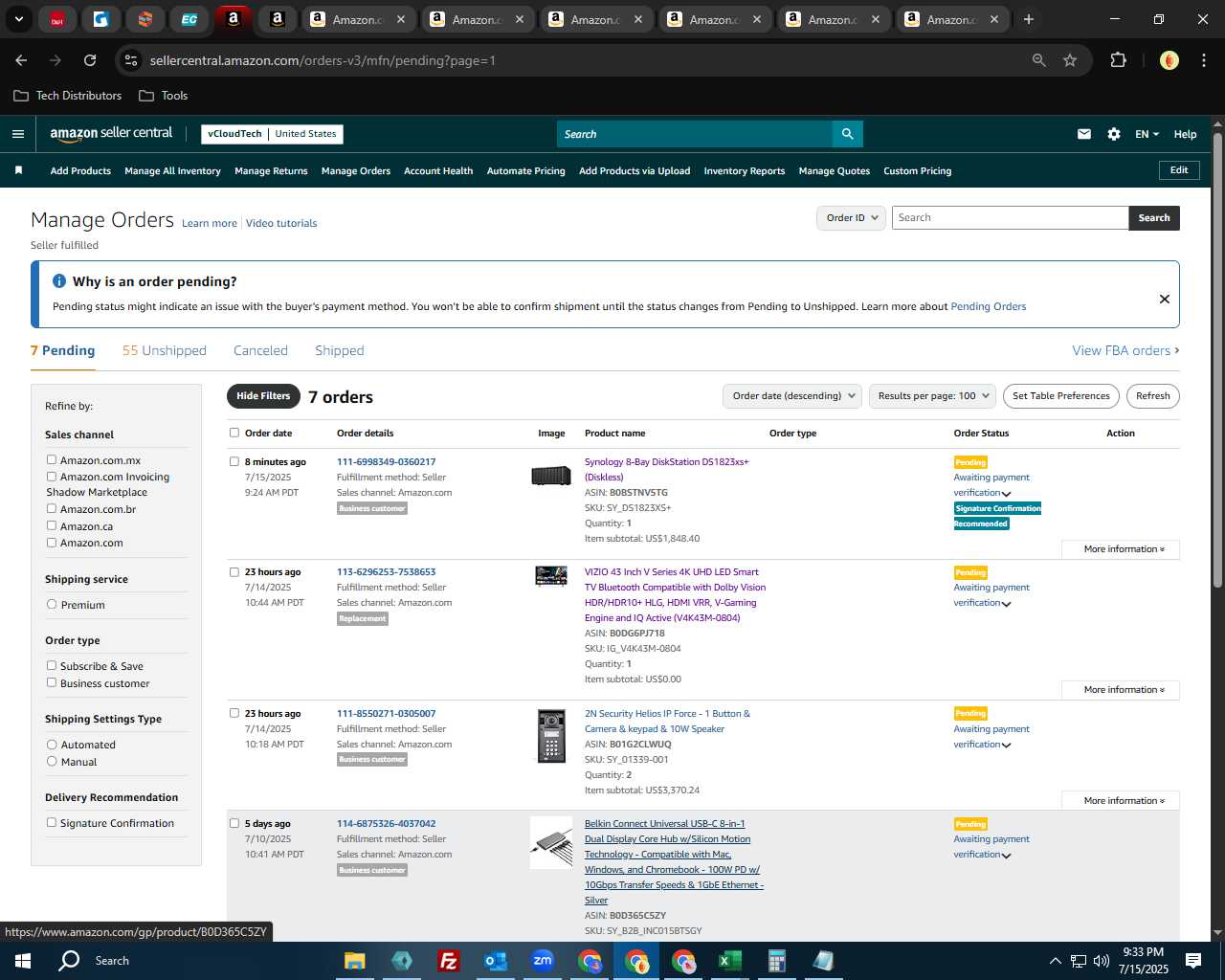The height and width of the screenshot is (980, 1225).
Task: Select the Automated shipping settings radio
Action: pyautogui.click(x=52, y=745)
